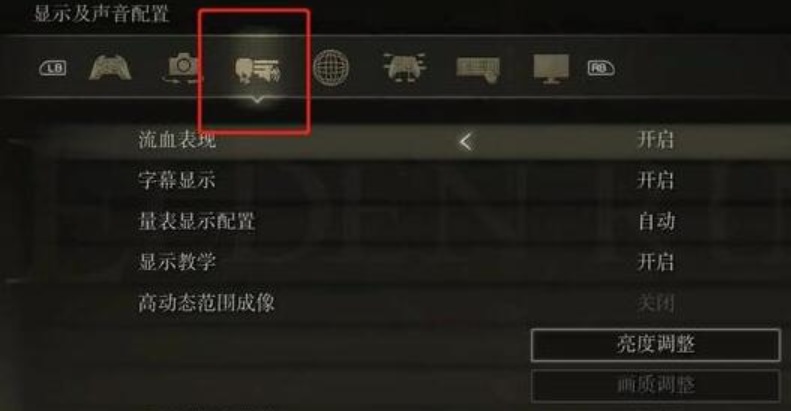Image resolution: width=791 pixels, height=411 pixels.
Task: Change 量表显示配置 value 自动
Action: tap(656, 221)
